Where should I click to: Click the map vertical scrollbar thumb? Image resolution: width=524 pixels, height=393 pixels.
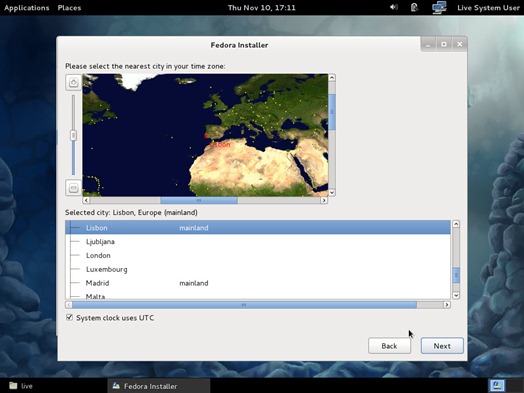point(332,112)
